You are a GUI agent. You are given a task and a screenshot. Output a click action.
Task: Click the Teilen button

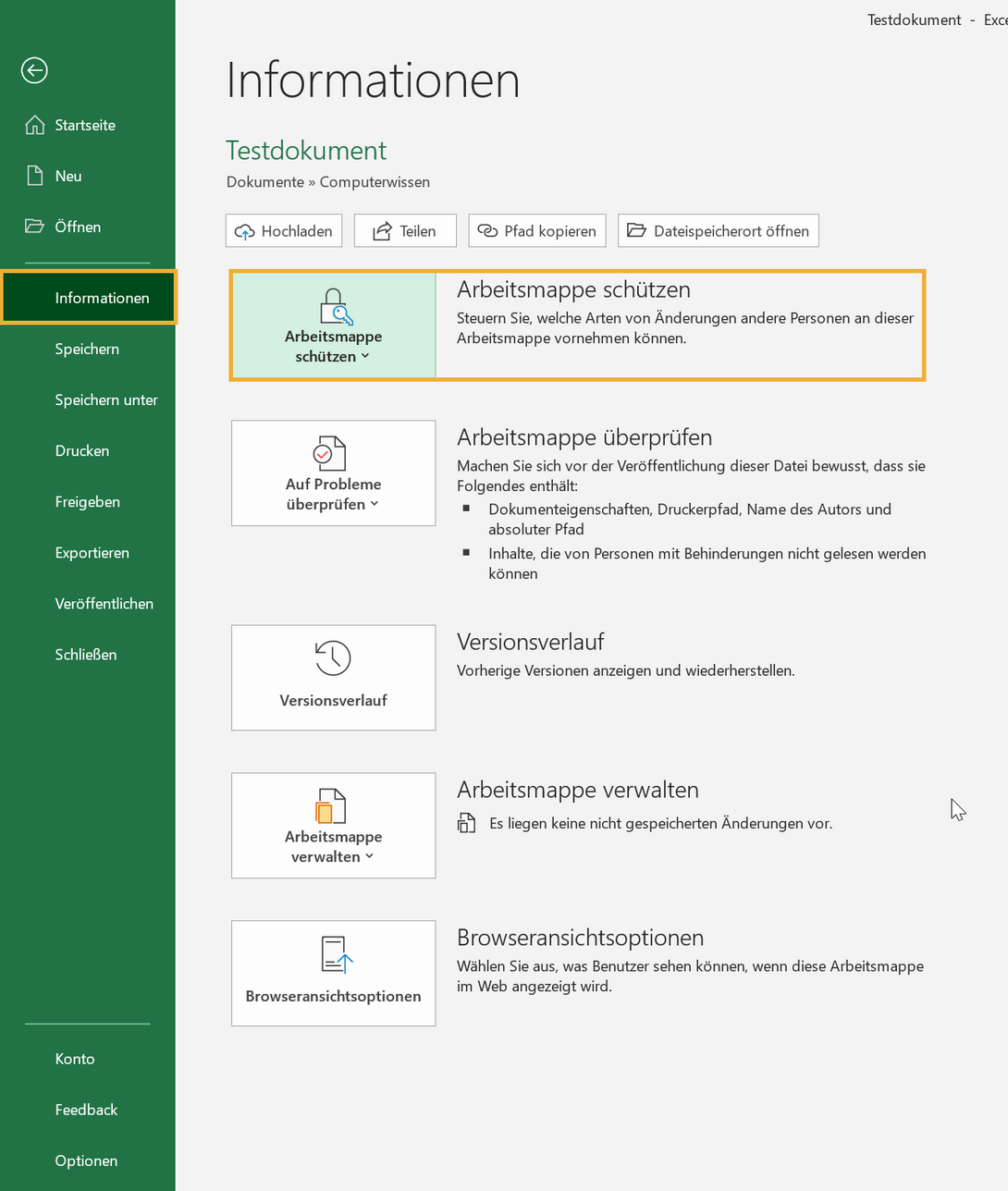pos(405,230)
